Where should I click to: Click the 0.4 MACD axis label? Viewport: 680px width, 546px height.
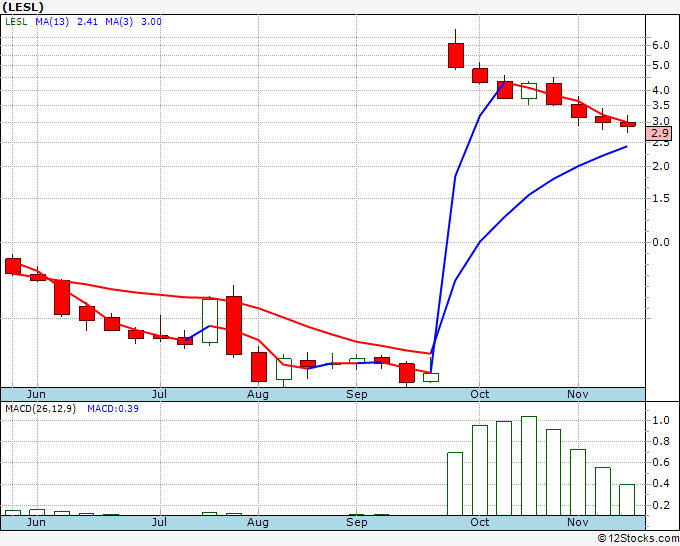click(661, 484)
